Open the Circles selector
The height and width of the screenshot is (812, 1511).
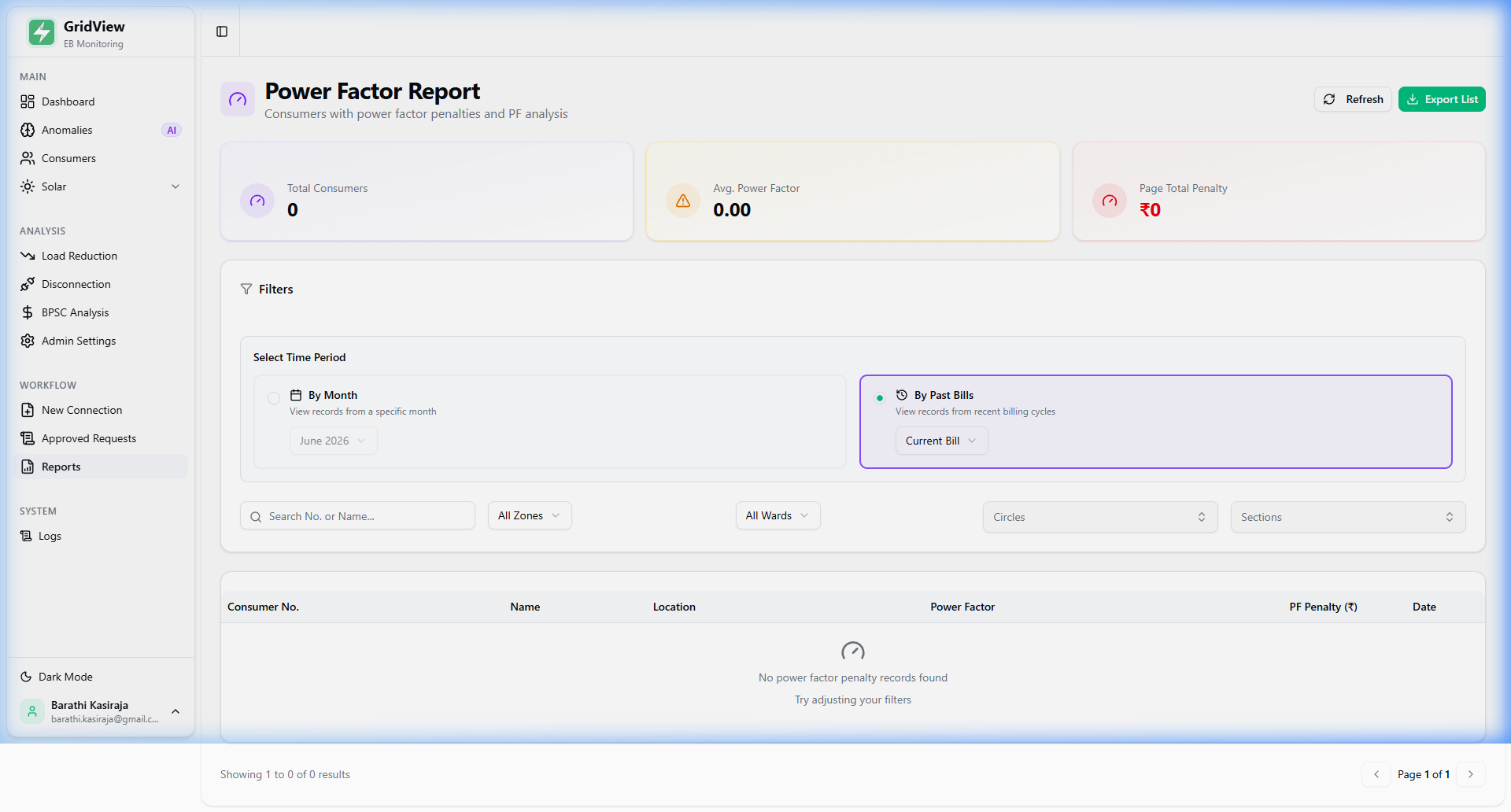tap(1100, 517)
